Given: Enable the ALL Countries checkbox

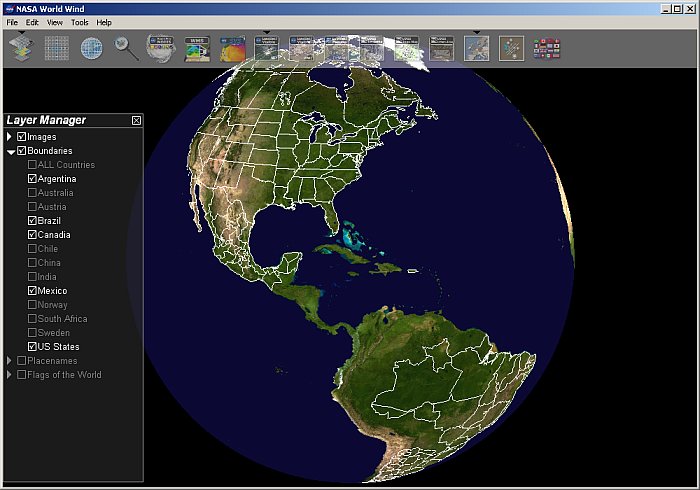Looking at the screenshot, I should click(x=32, y=165).
